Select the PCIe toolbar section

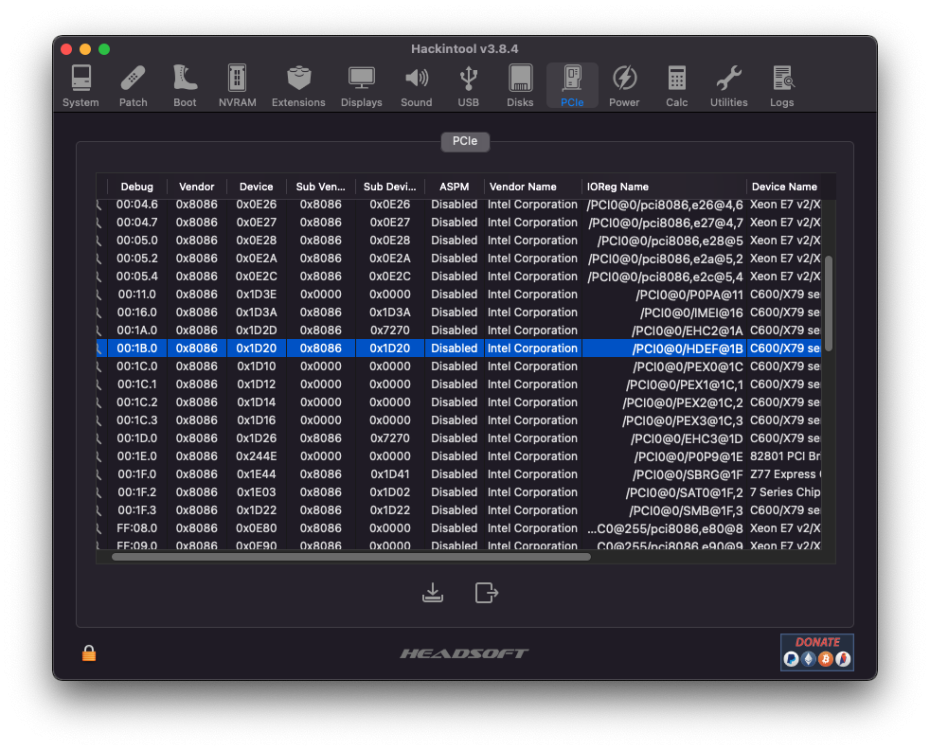point(572,86)
